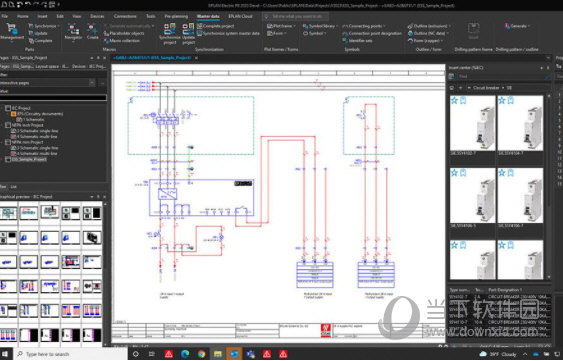
Task: Click the macros Navigator icon
Action: 73,28
